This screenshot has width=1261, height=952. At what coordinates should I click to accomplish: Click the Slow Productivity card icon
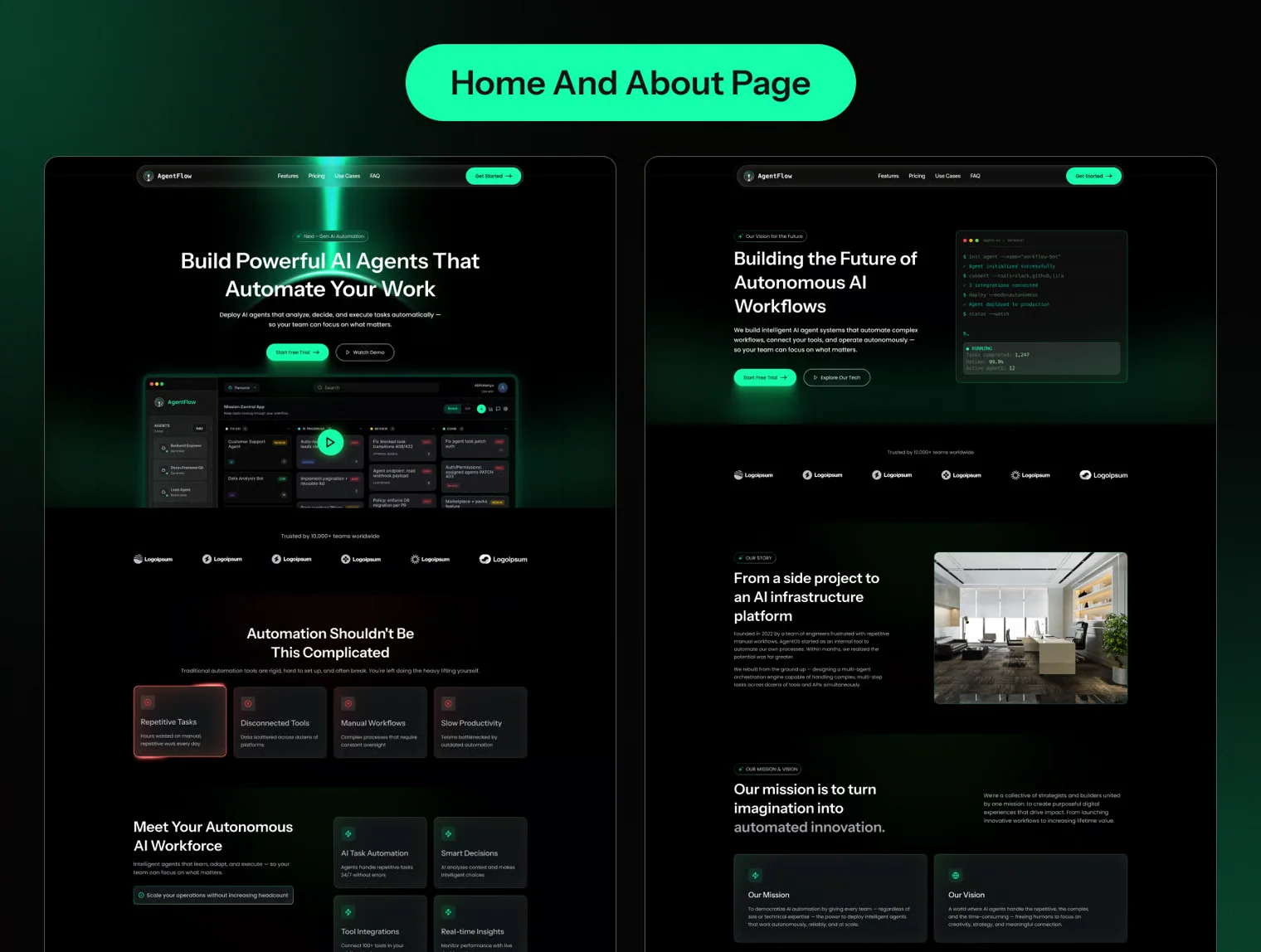click(448, 703)
